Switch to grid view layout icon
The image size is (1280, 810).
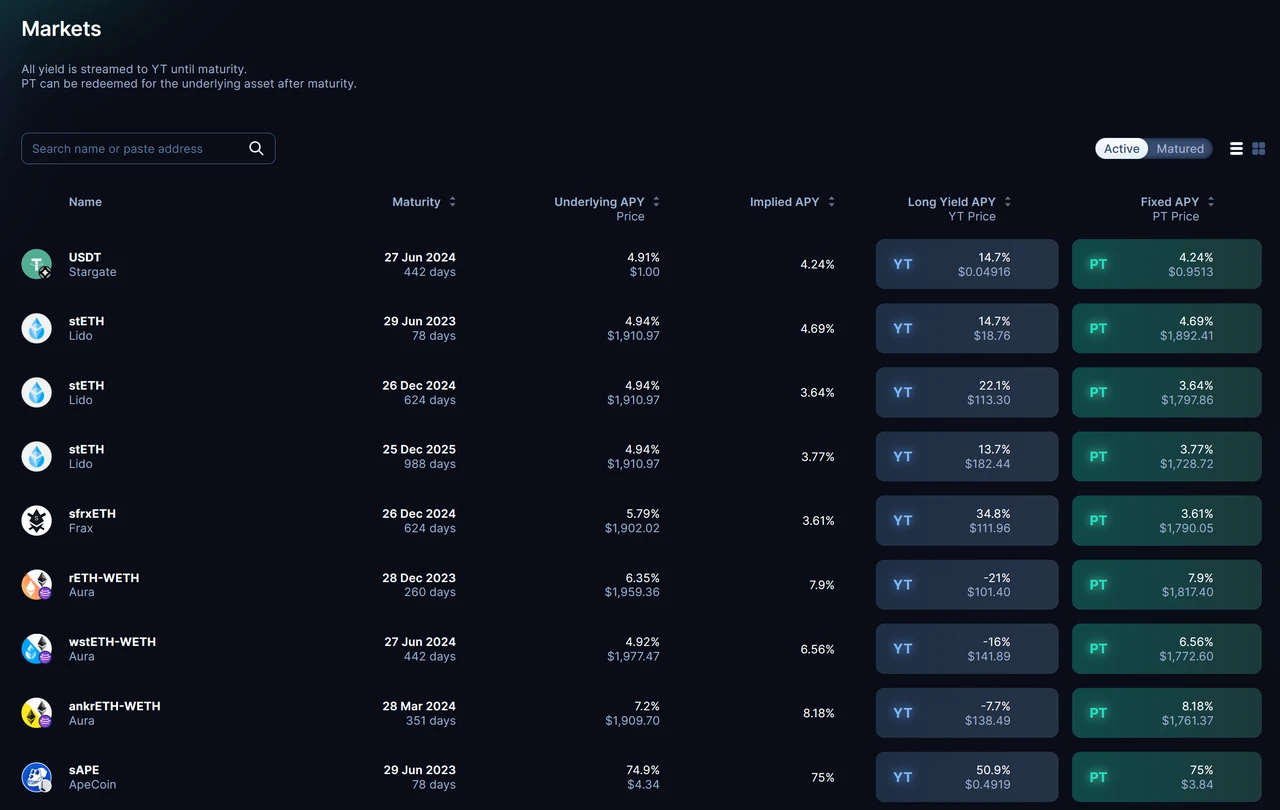[1259, 148]
